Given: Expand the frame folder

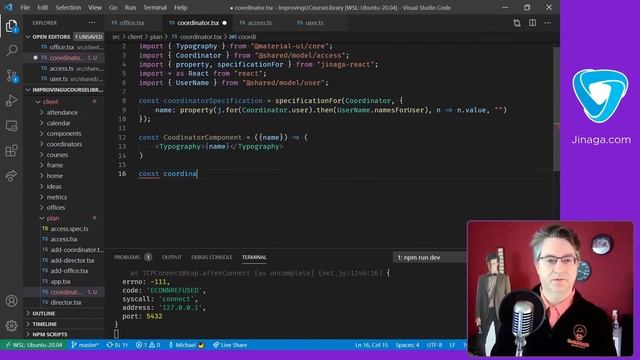Looking at the screenshot, I should (55, 165).
